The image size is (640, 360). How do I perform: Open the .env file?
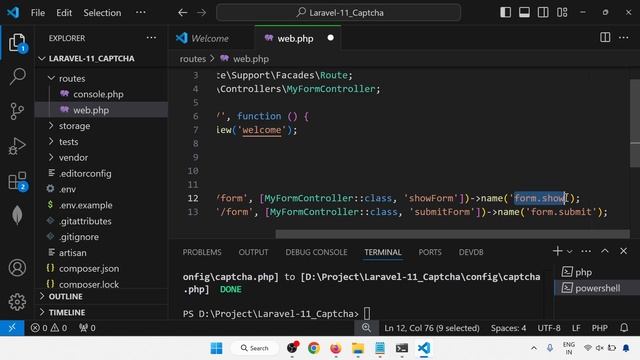[101, 189]
